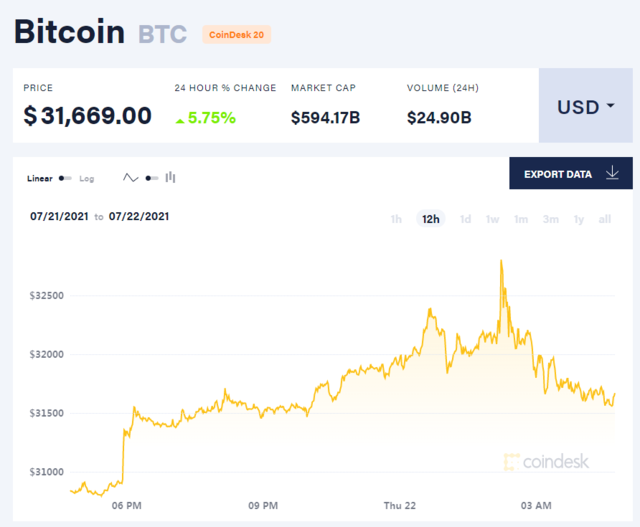Select the 1h time range

(x=396, y=219)
